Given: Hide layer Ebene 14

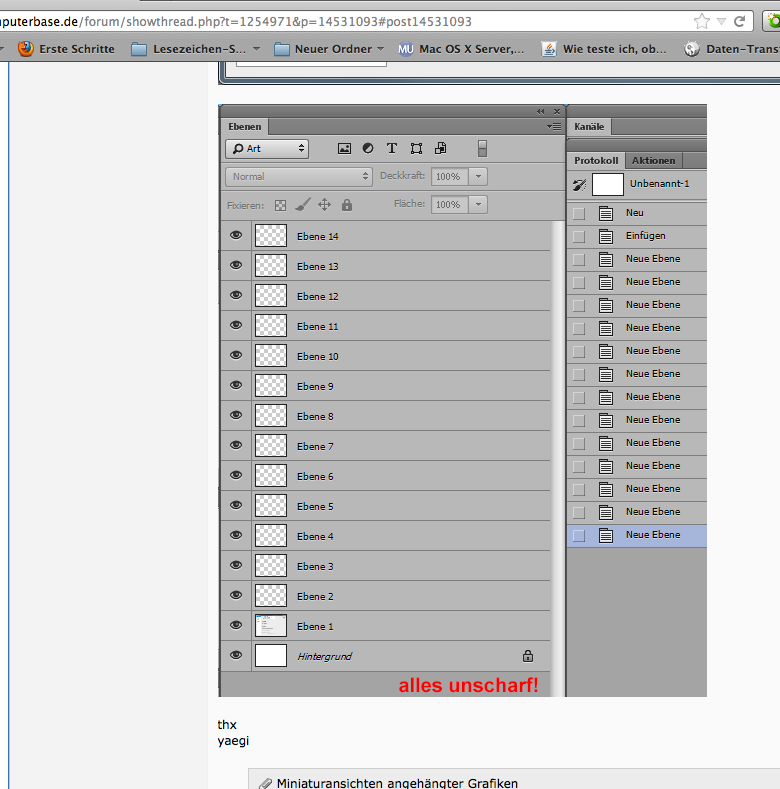Looking at the screenshot, I should 236,235.
